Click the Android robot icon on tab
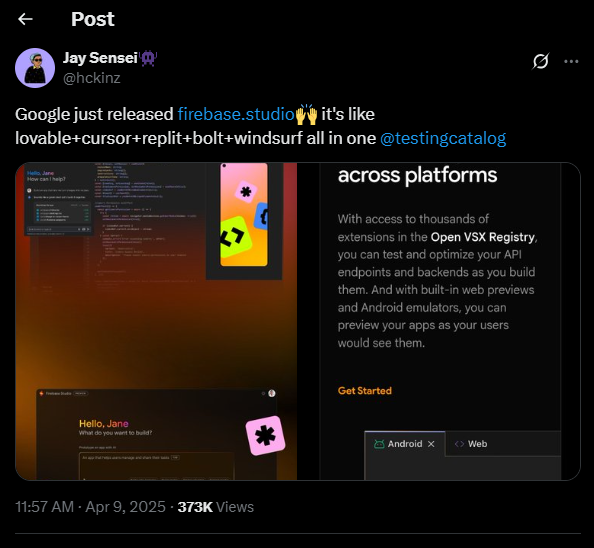The width and height of the screenshot is (594, 548). coord(379,444)
